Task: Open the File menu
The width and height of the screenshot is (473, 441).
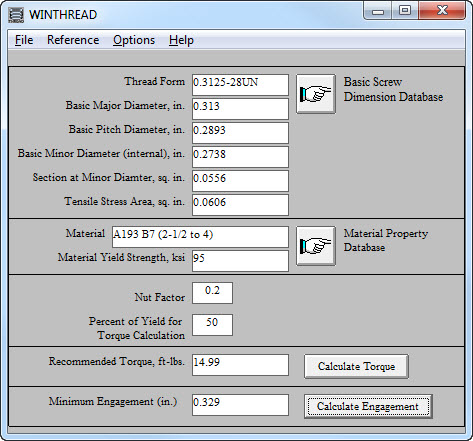Action: (x=24, y=40)
